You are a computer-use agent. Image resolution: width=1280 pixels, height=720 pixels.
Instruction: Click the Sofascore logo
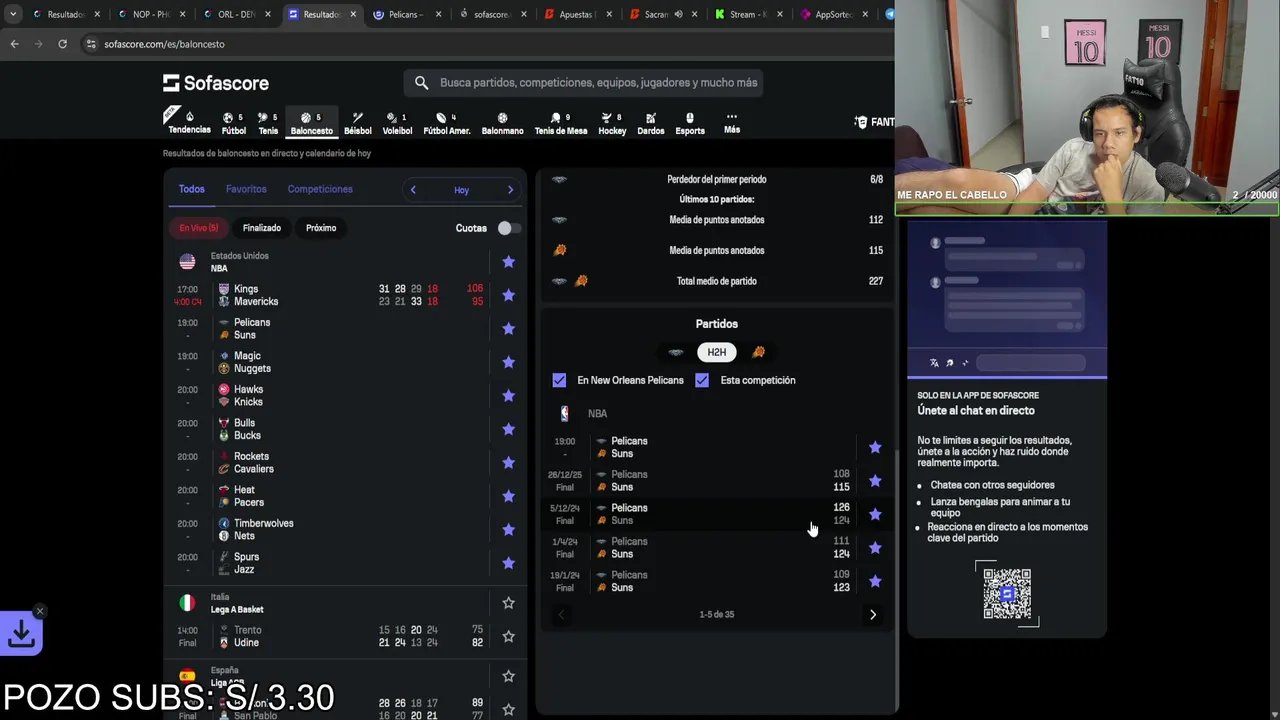pyautogui.click(x=216, y=83)
